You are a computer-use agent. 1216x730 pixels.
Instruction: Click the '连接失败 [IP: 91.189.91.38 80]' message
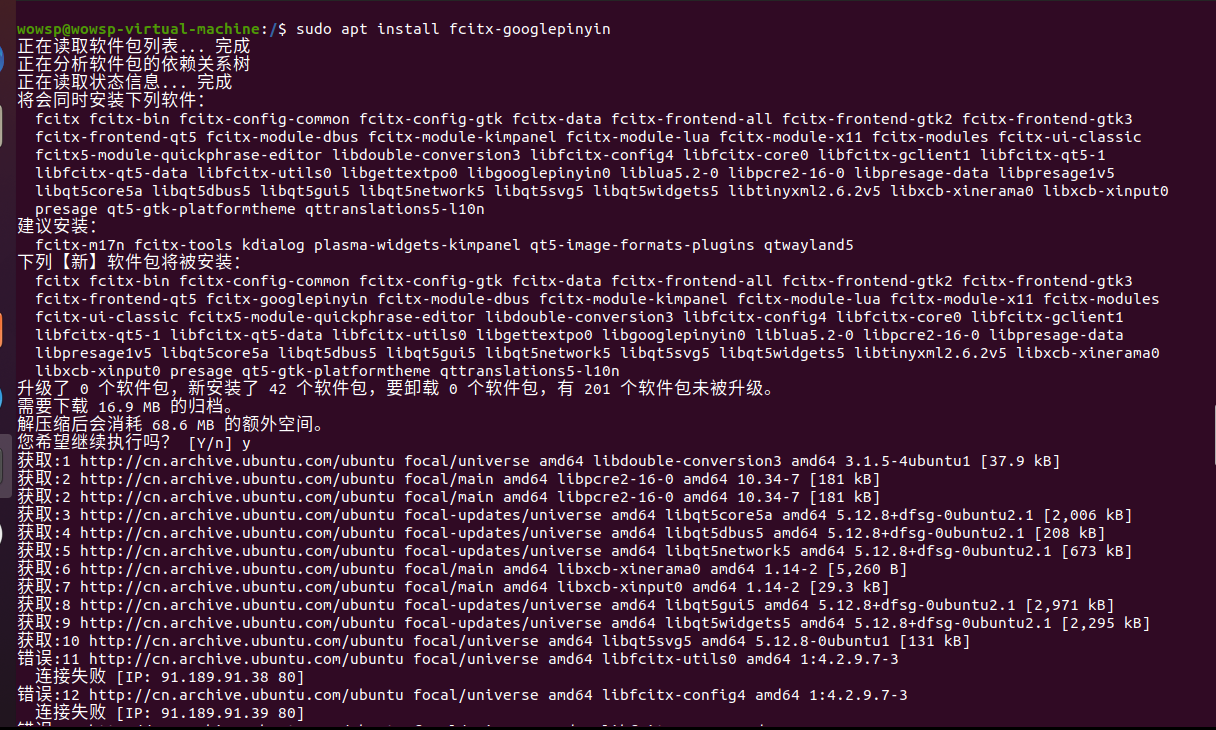coord(170,677)
